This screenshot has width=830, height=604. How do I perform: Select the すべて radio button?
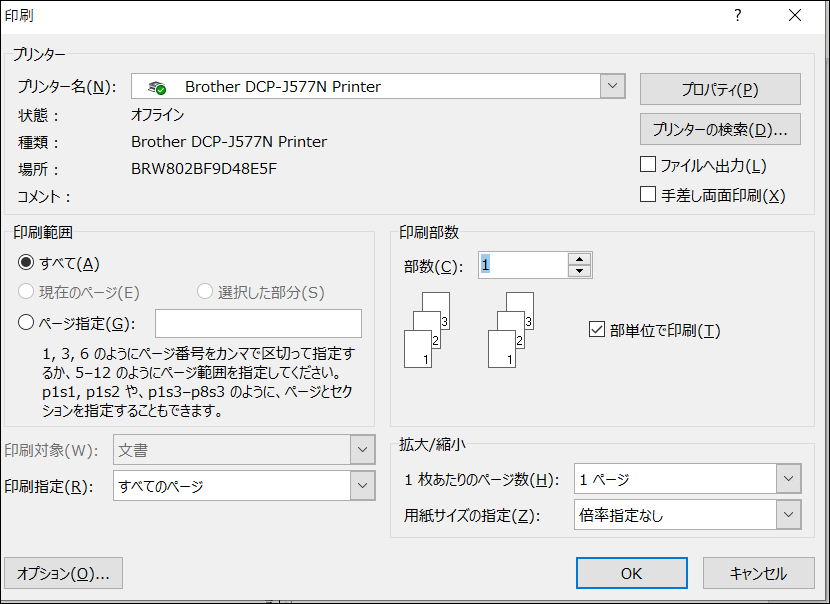coord(24,261)
